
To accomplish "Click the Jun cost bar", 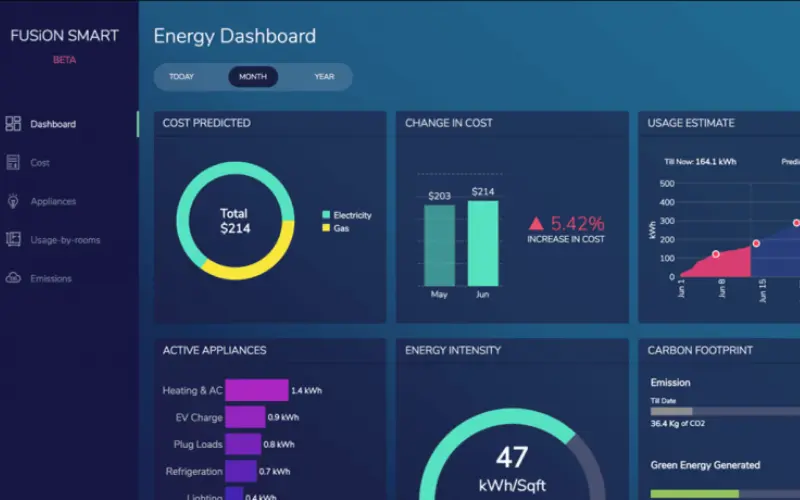I will click(483, 243).
